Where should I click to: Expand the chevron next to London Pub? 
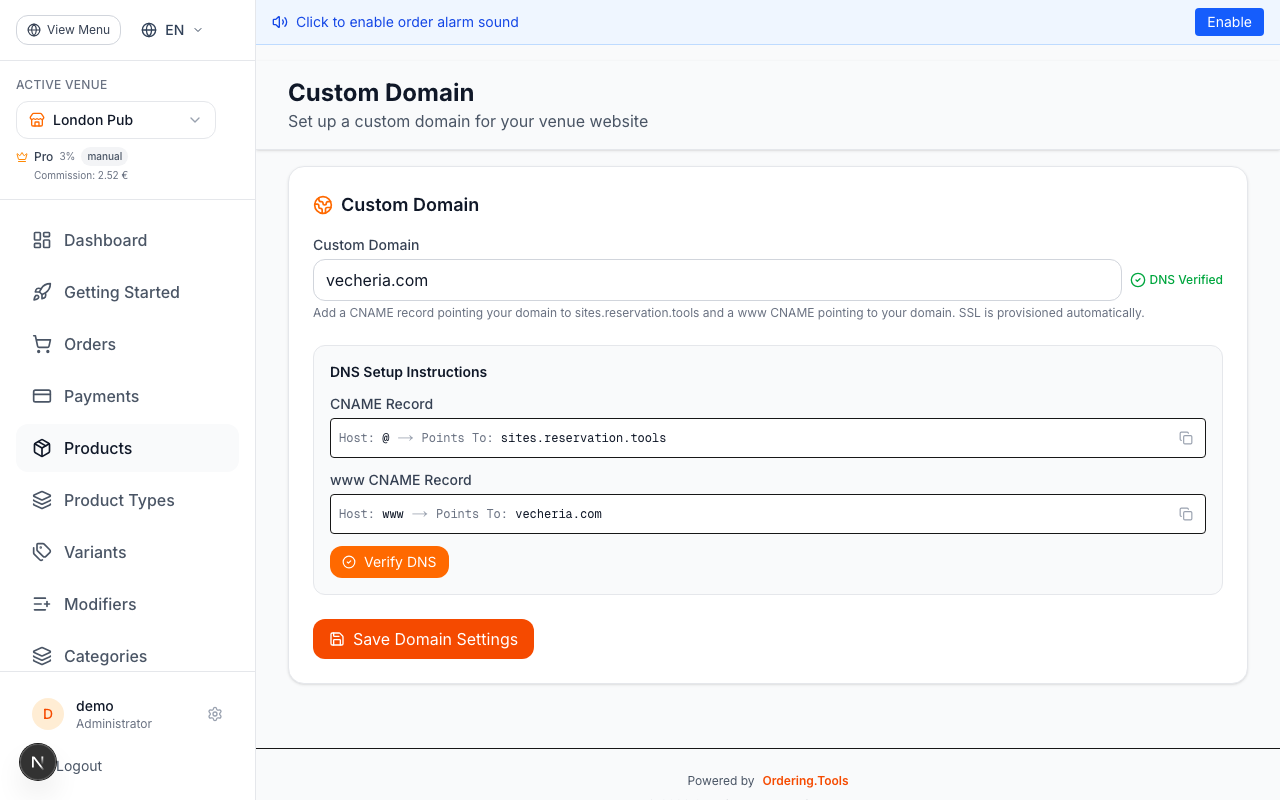pos(196,119)
